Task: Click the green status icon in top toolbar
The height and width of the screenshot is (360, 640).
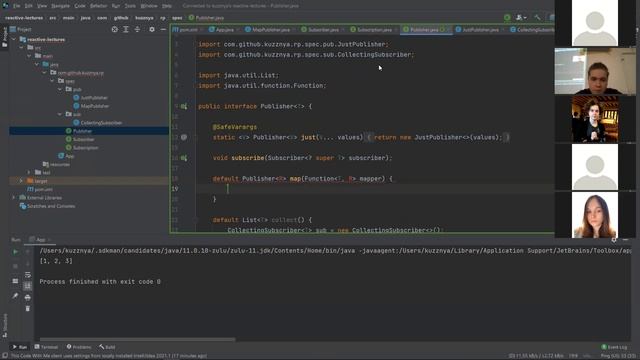Action: [x=507, y=18]
